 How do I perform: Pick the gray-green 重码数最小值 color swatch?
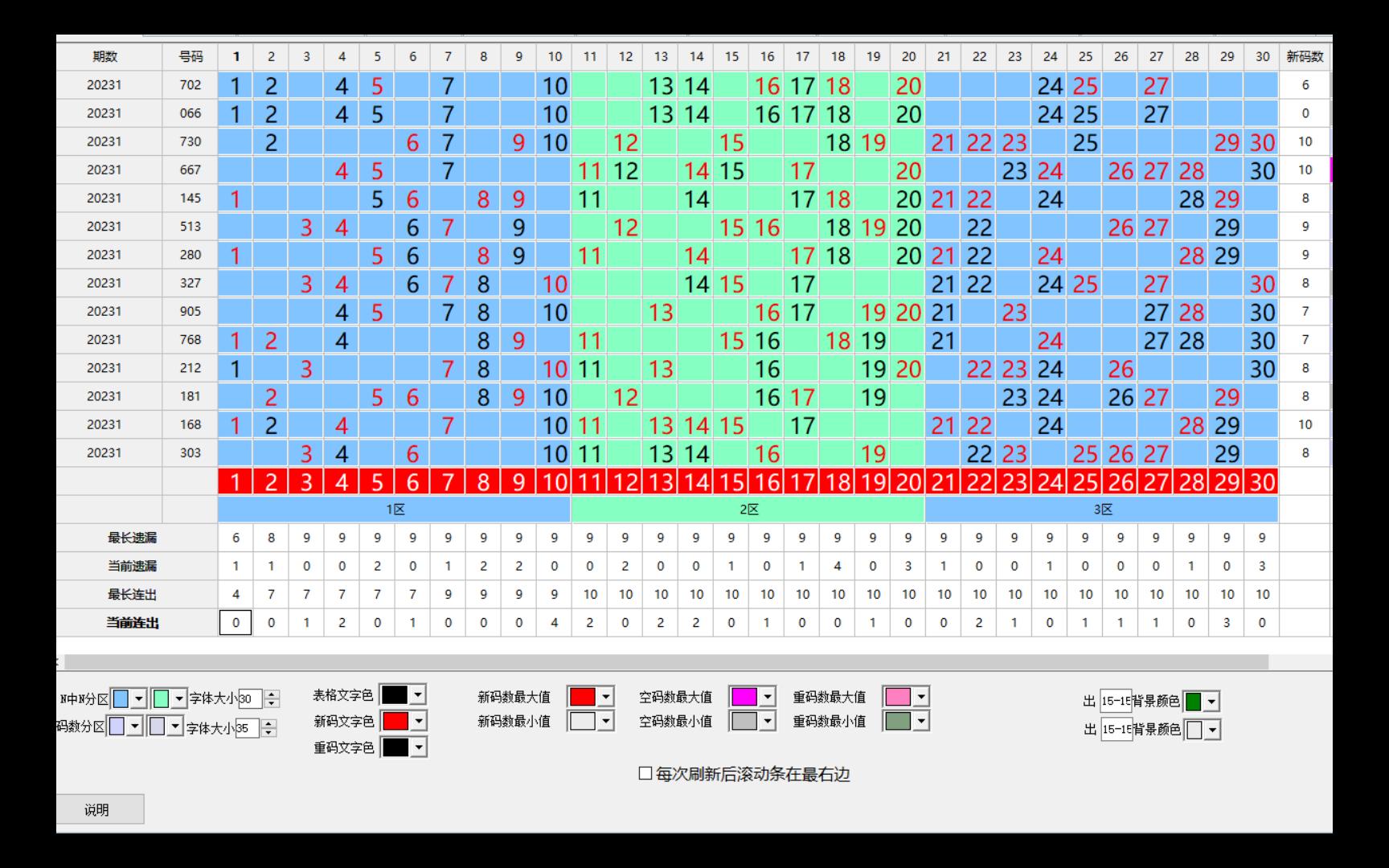point(897,721)
